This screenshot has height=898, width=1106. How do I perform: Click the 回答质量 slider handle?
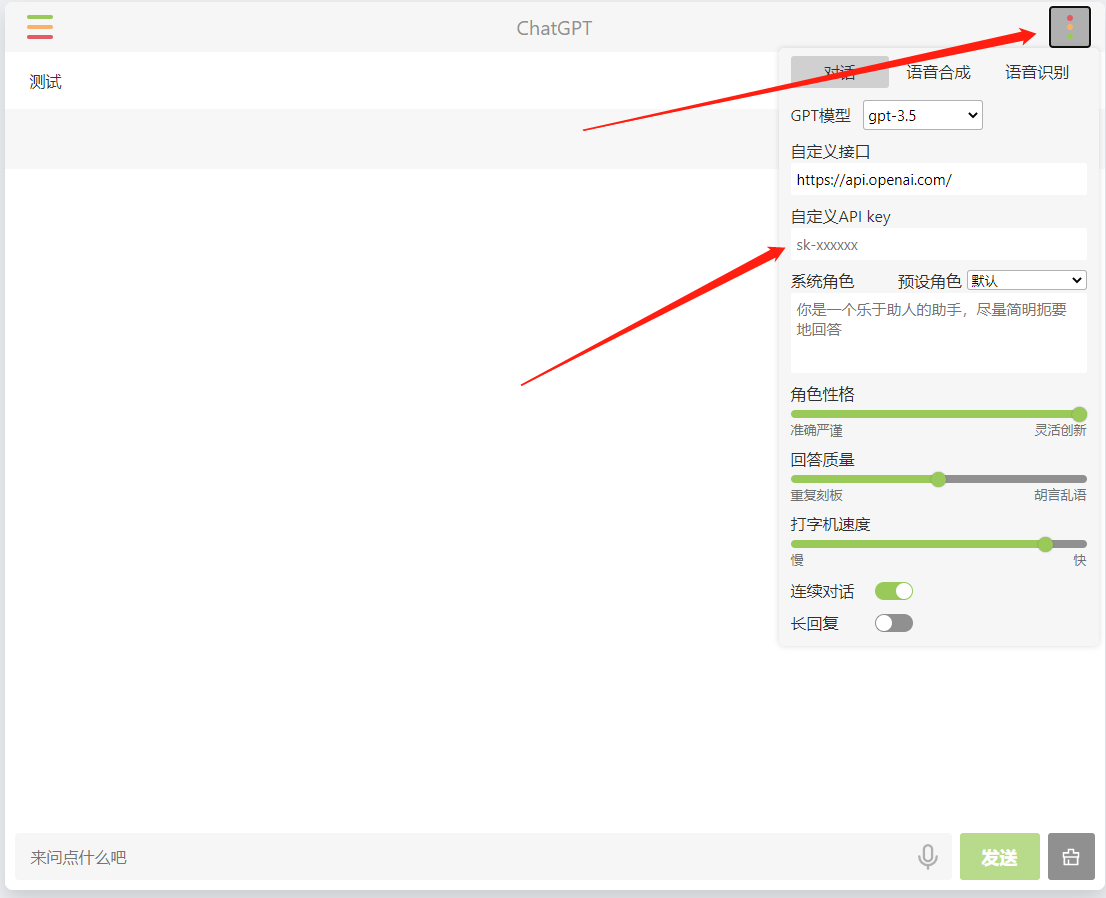pyautogui.click(x=938, y=480)
